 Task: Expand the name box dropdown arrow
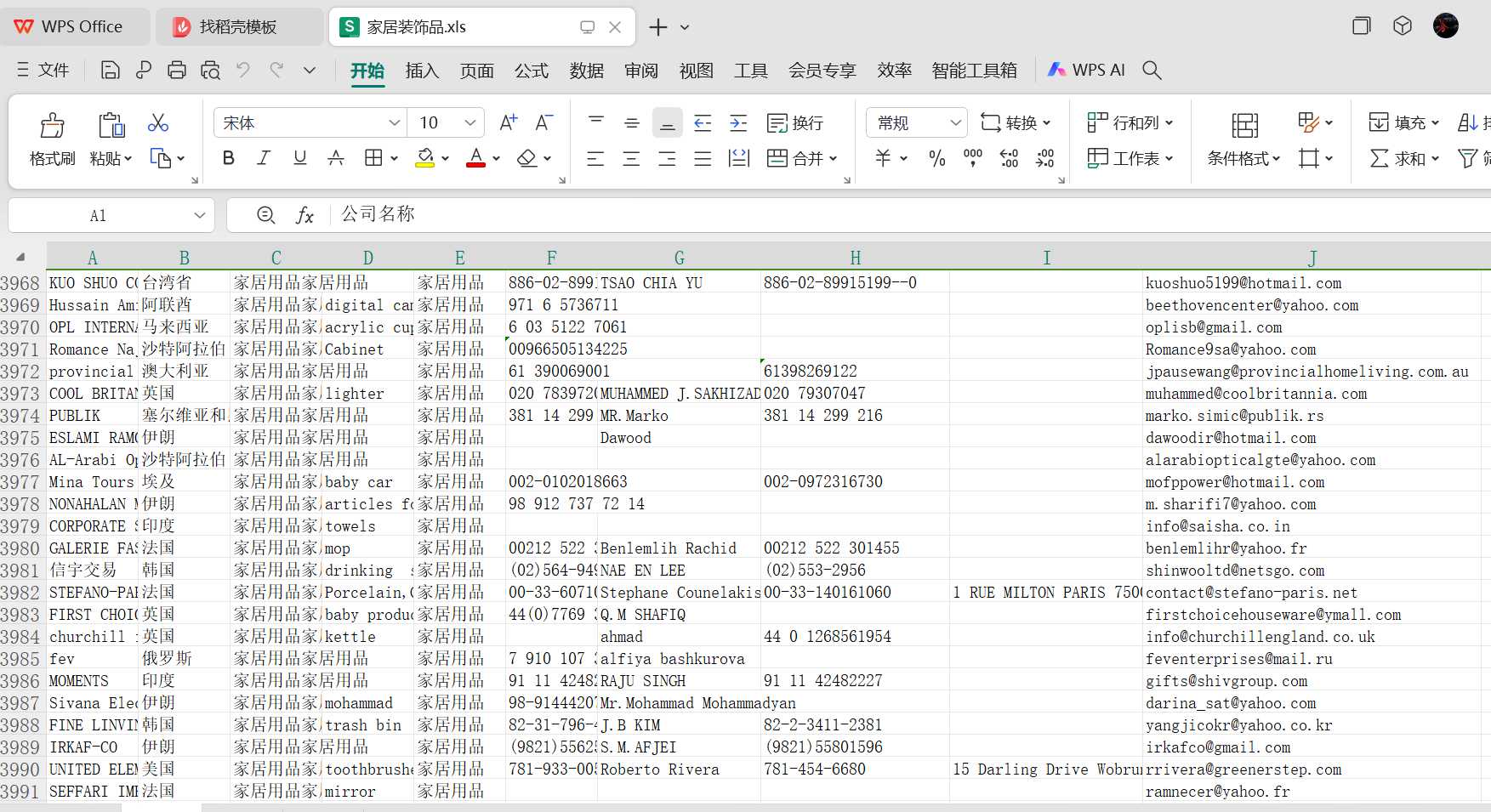coord(200,215)
